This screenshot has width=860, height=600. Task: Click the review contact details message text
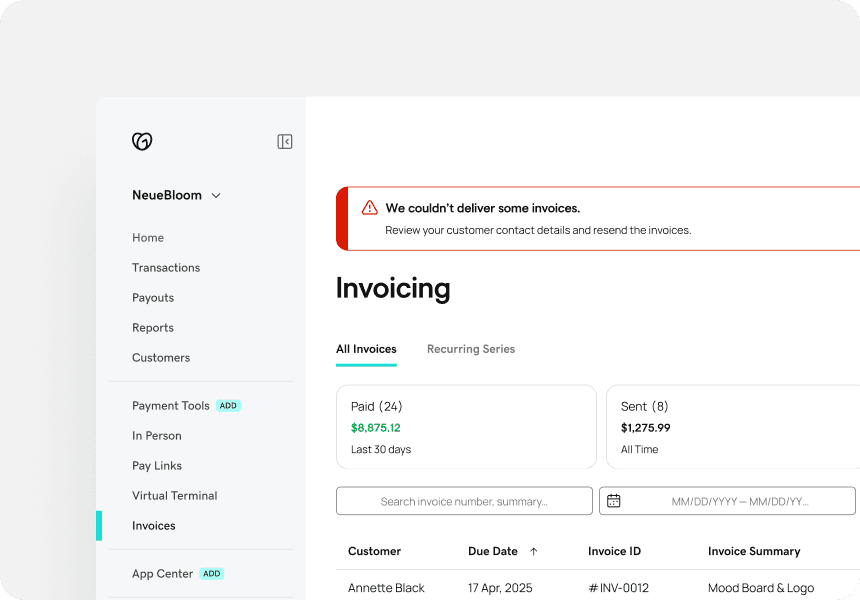(538, 230)
